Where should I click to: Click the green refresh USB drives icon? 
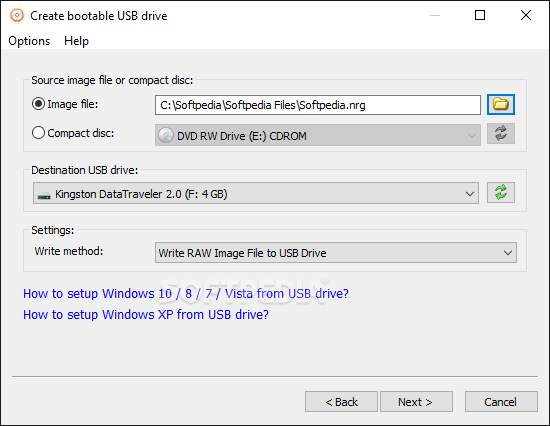[501, 192]
